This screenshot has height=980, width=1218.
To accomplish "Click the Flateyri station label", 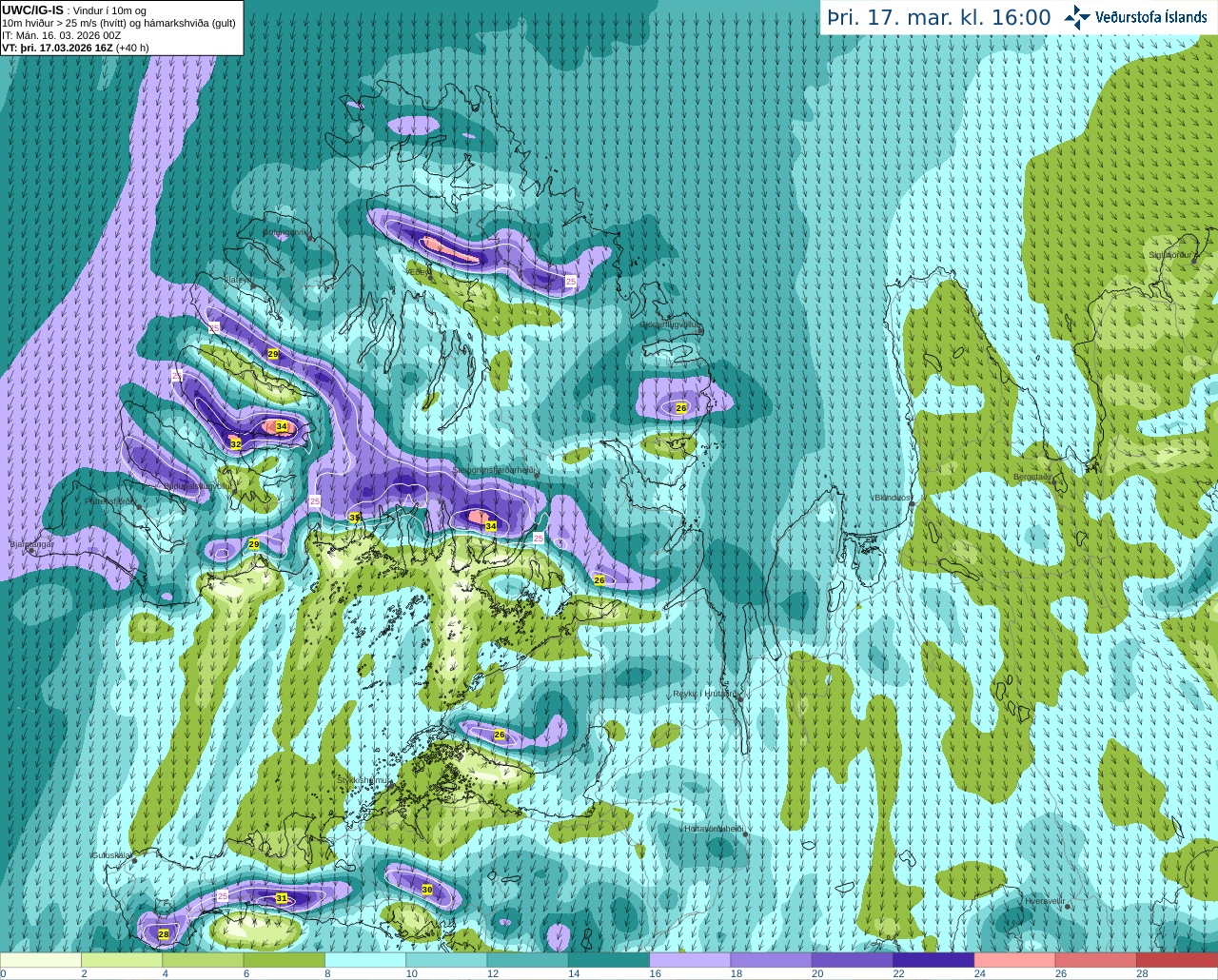I will tap(238, 280).
